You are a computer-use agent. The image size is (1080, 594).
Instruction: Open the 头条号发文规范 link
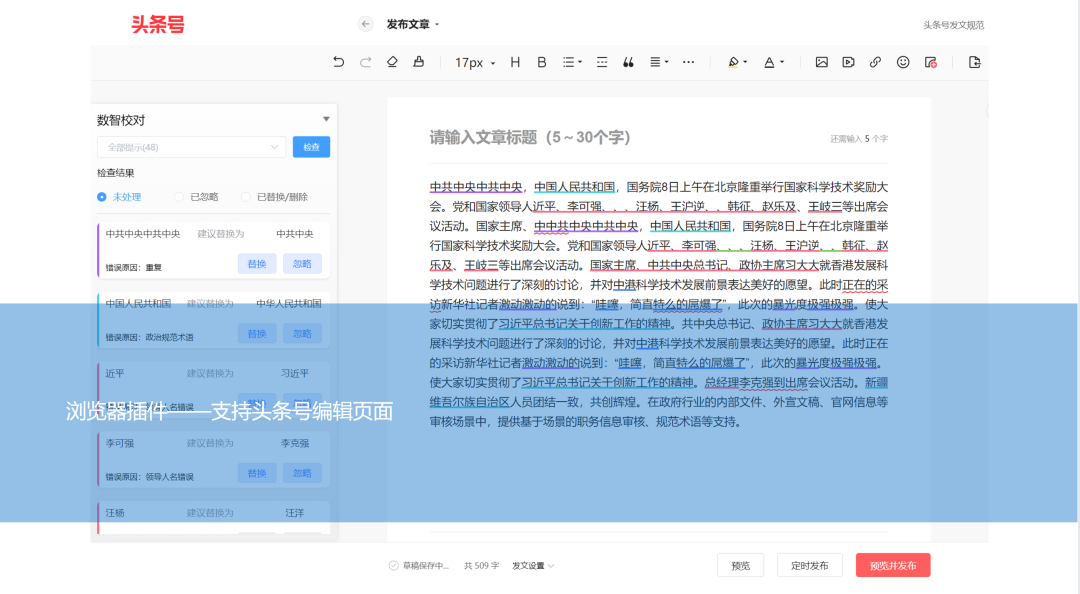tap(953, 25)
